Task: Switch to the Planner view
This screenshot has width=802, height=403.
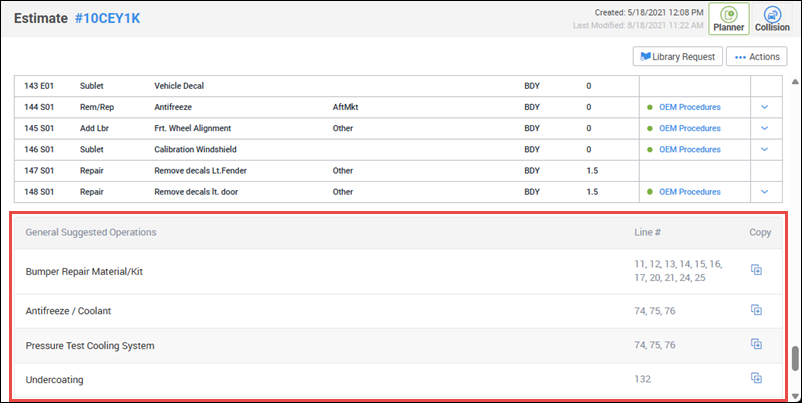Action: 730,18
